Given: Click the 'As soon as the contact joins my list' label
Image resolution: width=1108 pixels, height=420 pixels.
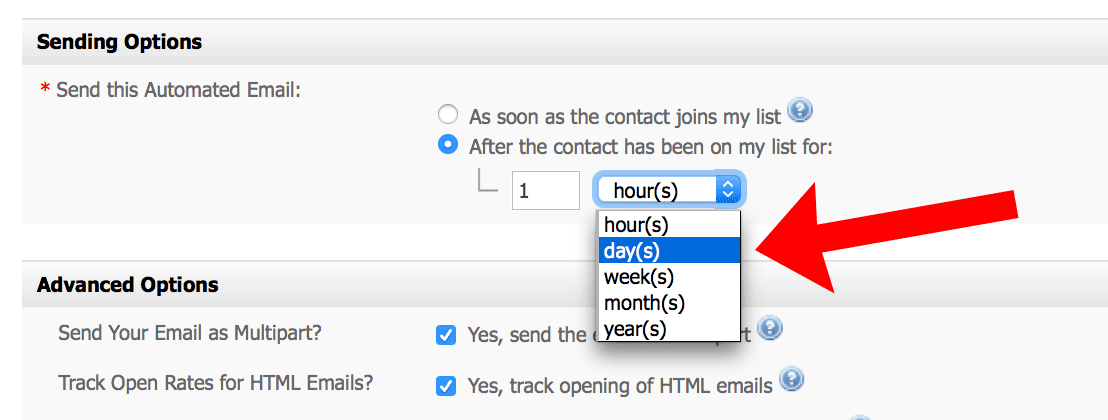Looking at the screenshot, I should tap(625, 116).
